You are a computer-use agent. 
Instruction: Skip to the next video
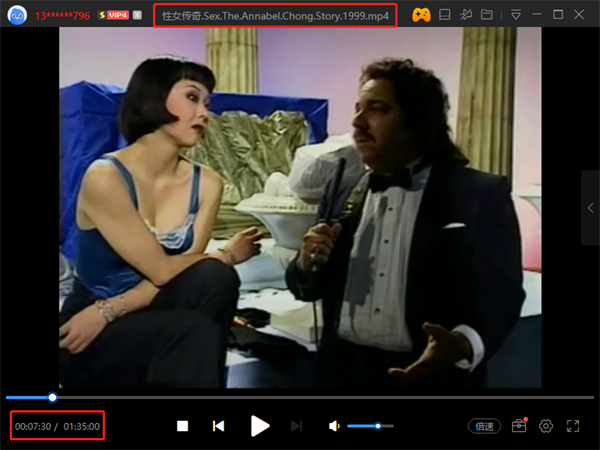(x=296, y=426)
